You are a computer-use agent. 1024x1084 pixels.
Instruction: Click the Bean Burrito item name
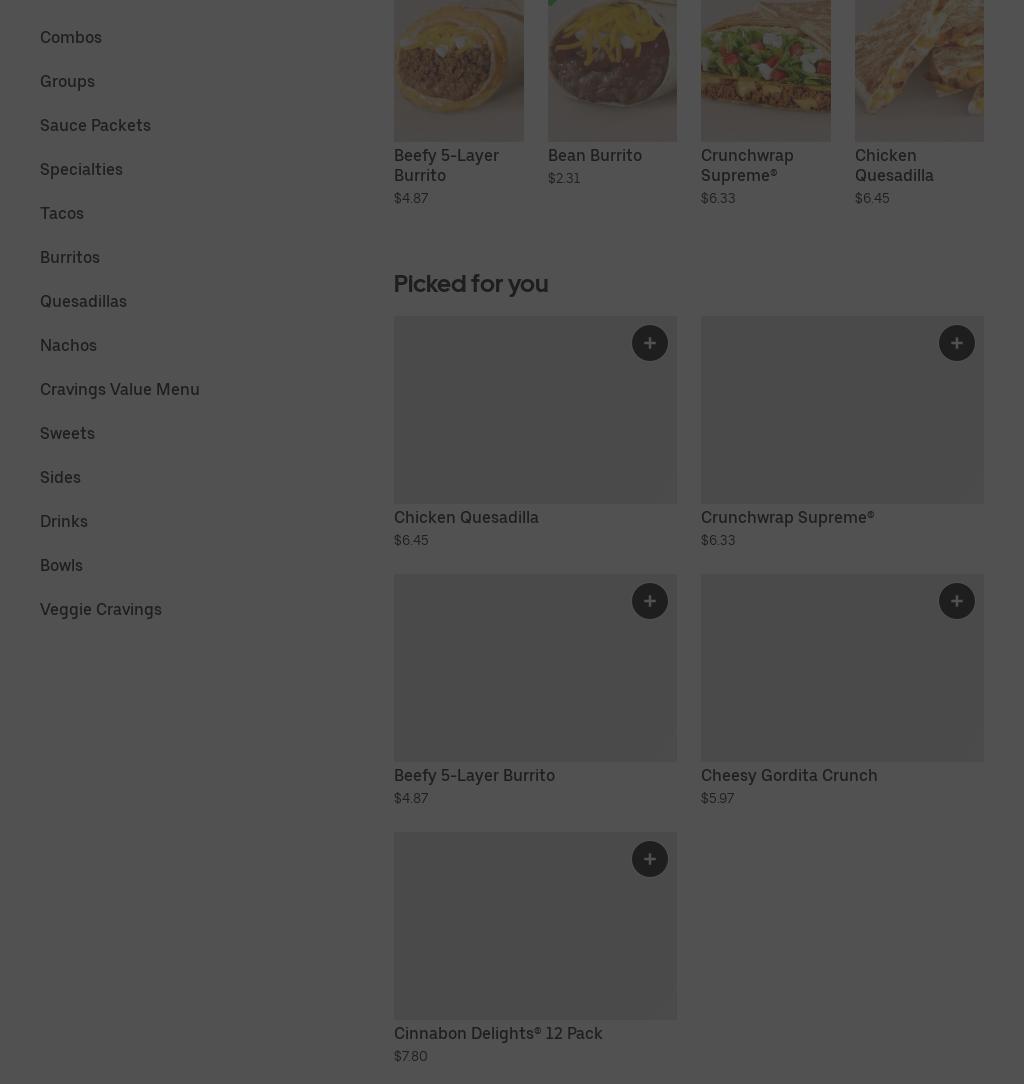(595, 155)
